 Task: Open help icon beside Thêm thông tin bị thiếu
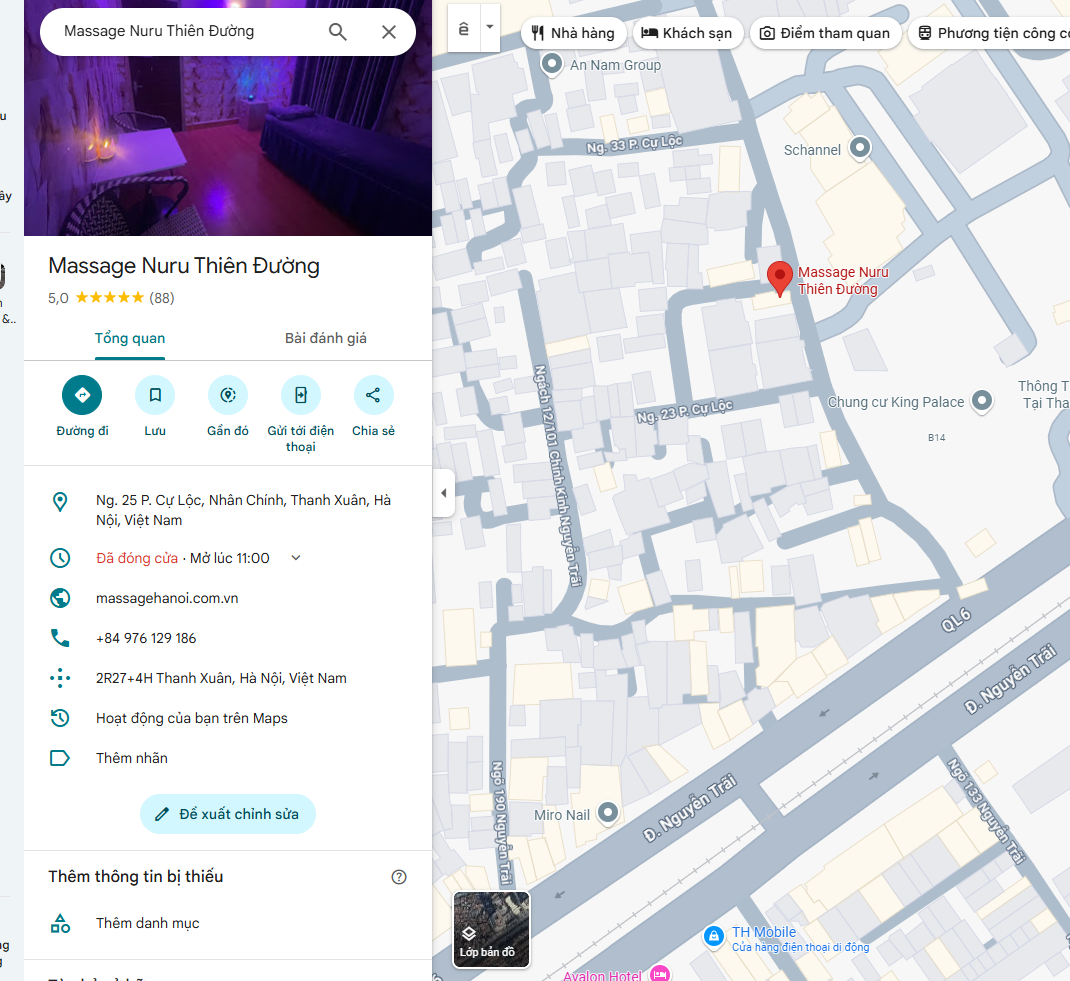coord(399,877)
